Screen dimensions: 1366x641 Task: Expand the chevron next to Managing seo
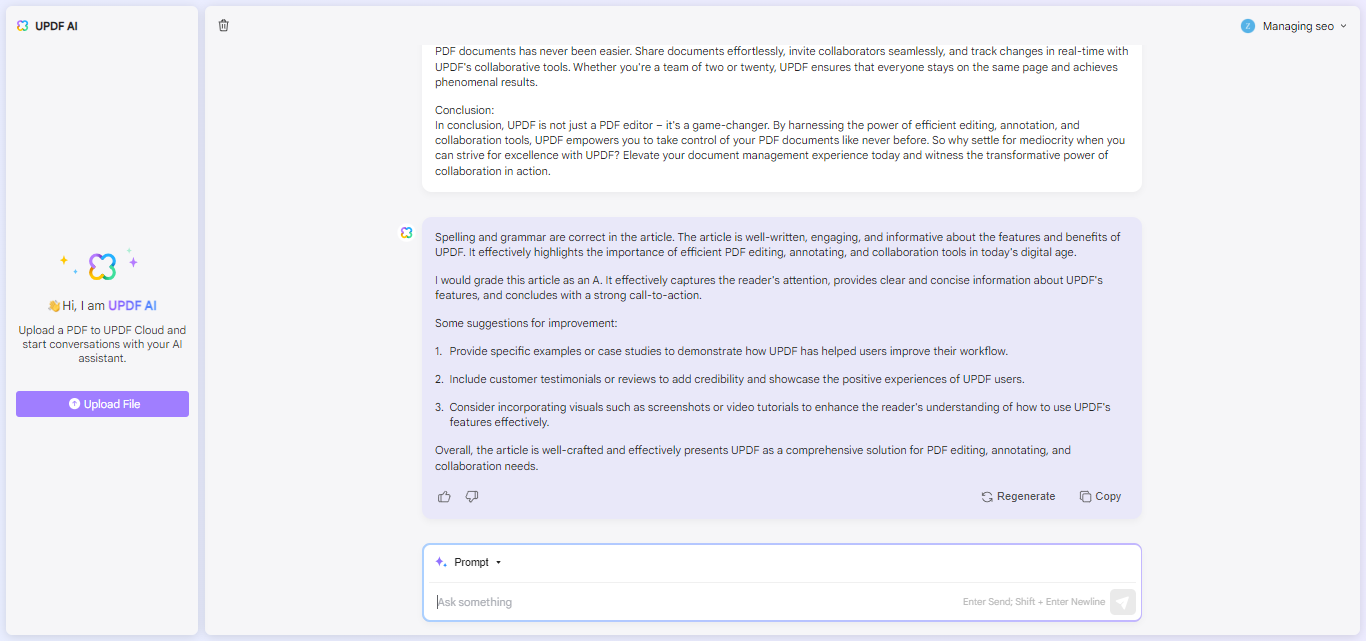coord(1343,26)
